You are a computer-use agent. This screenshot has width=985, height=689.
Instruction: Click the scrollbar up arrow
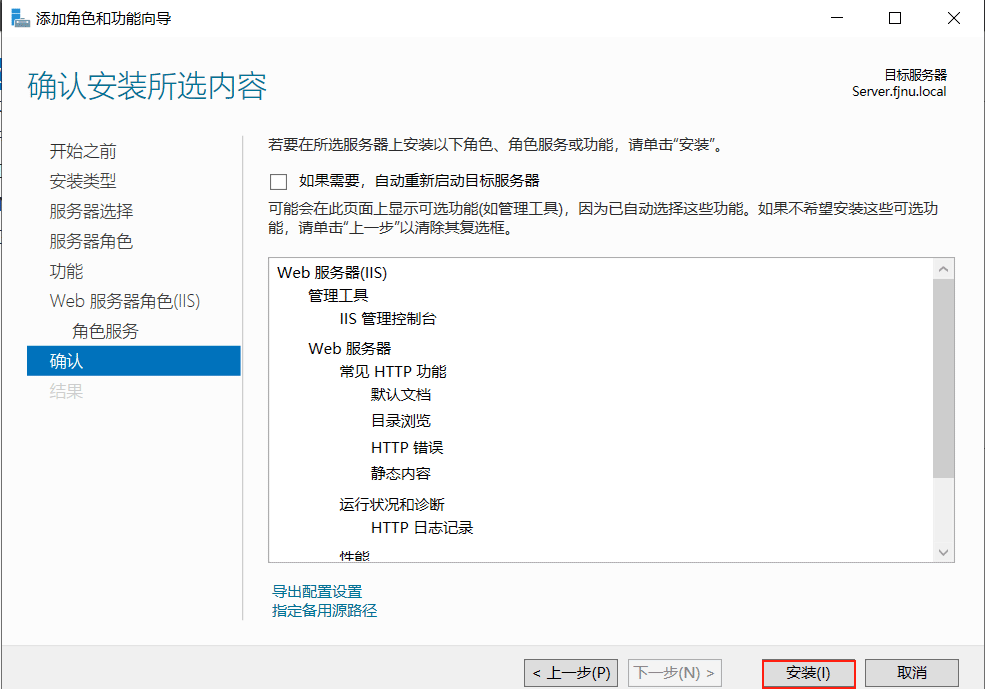pos(942,267)
